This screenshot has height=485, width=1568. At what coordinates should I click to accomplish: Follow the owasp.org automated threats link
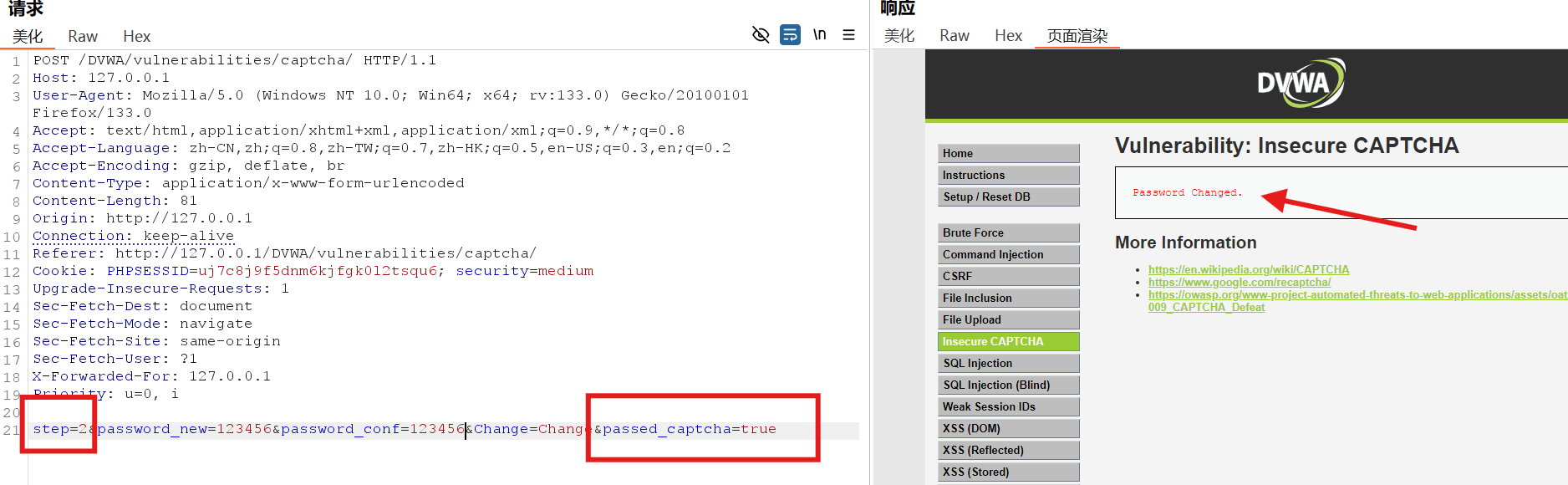[1357, 294]
